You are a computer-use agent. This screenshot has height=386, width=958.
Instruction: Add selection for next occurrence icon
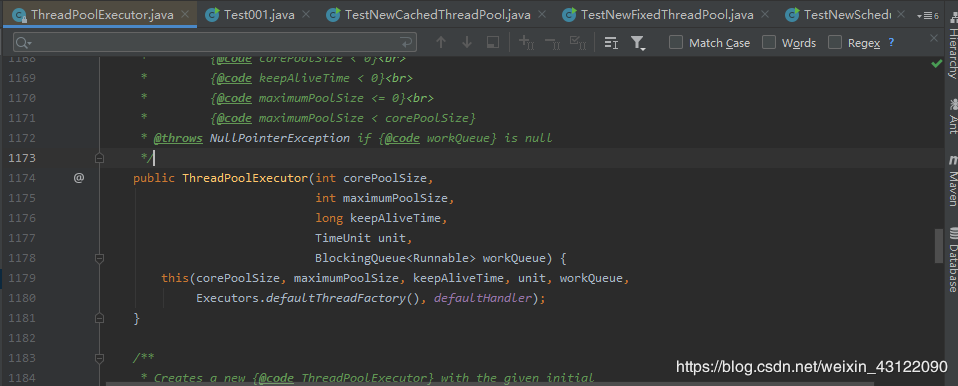(526, 42)
